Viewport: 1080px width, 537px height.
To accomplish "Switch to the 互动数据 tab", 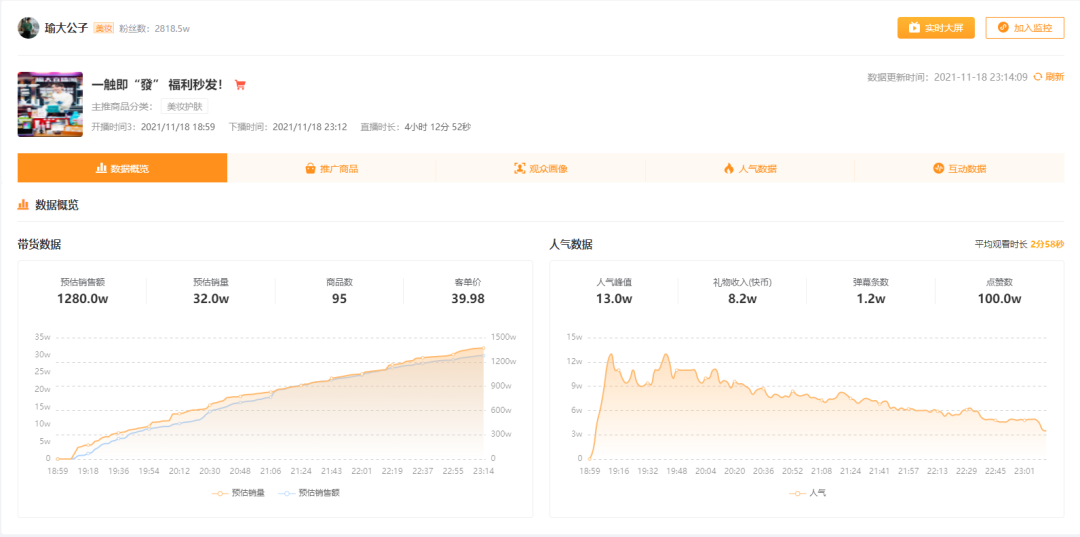I will [959, 168].
